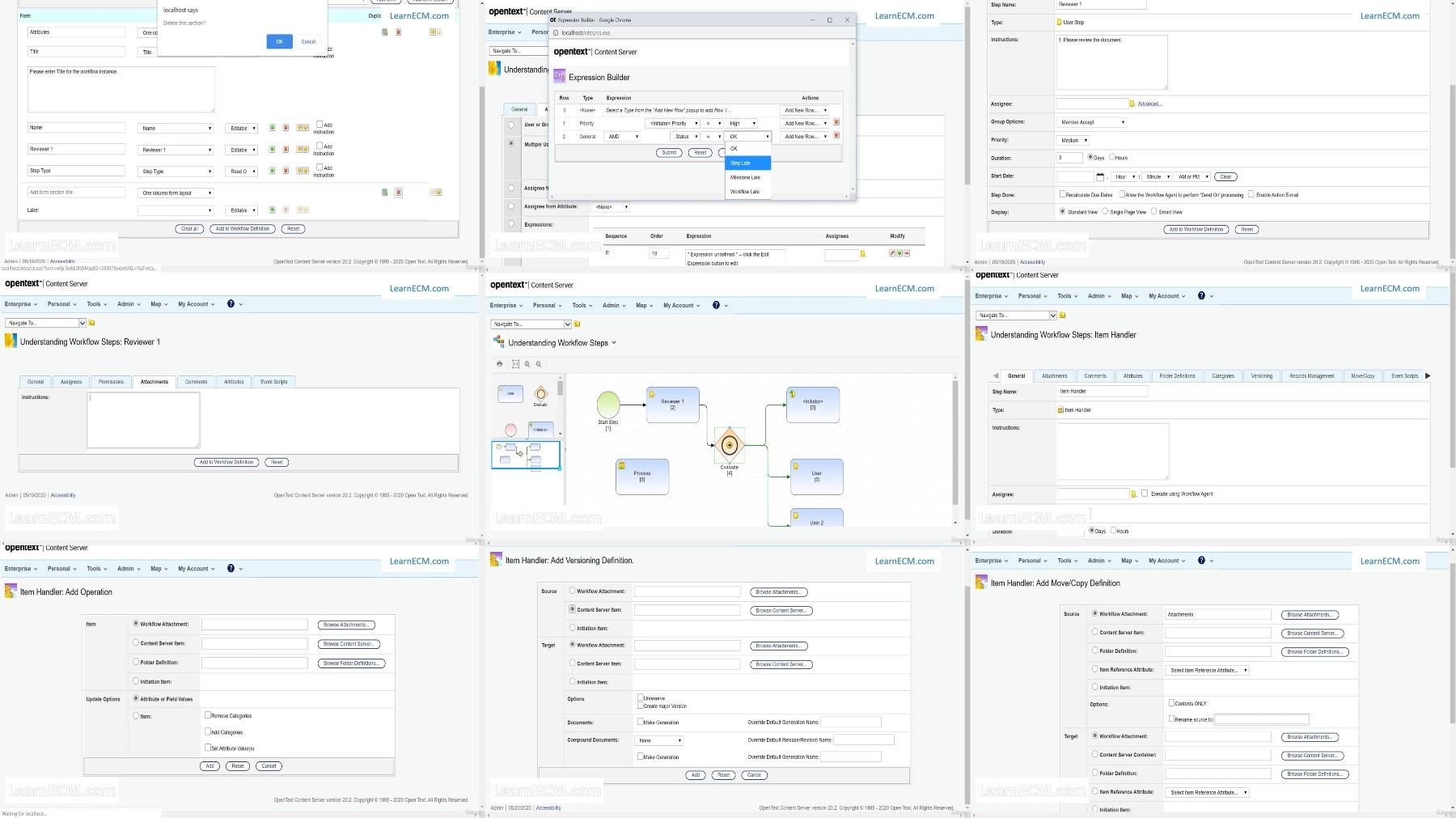Choose Single Page View display radio
1456x818 pixels.
point(1105,212)
